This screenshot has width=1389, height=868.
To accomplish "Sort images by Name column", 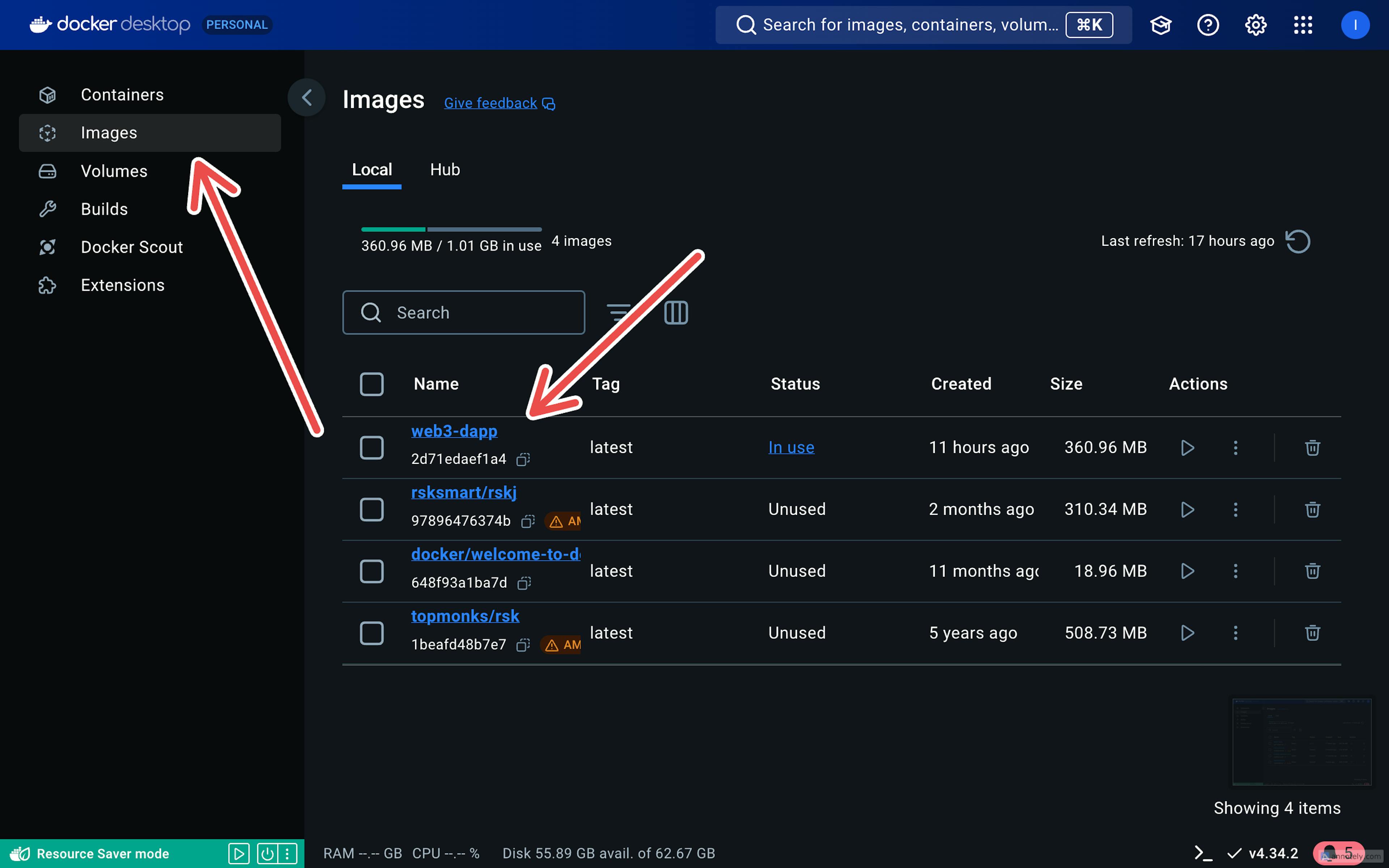I will 436,384.
